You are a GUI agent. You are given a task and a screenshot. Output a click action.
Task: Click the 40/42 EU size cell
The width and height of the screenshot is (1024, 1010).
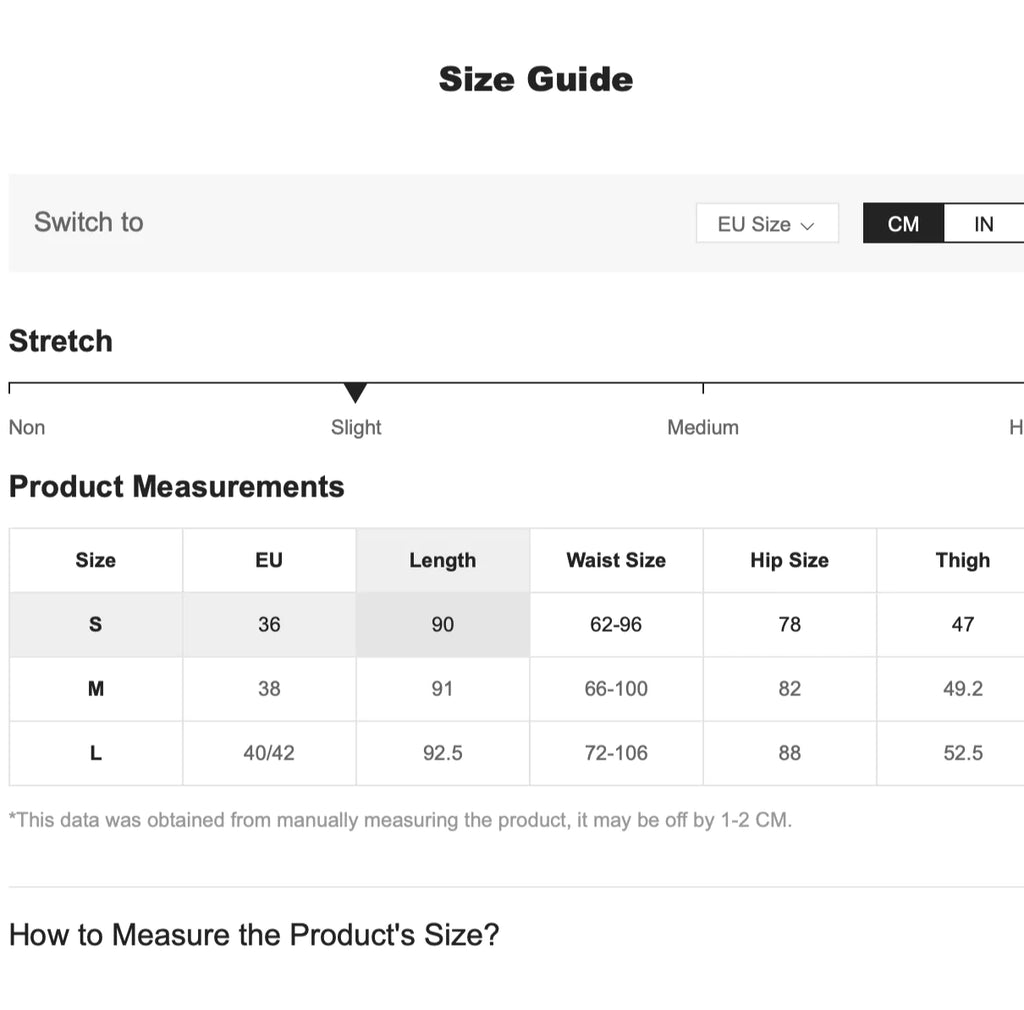269,753
